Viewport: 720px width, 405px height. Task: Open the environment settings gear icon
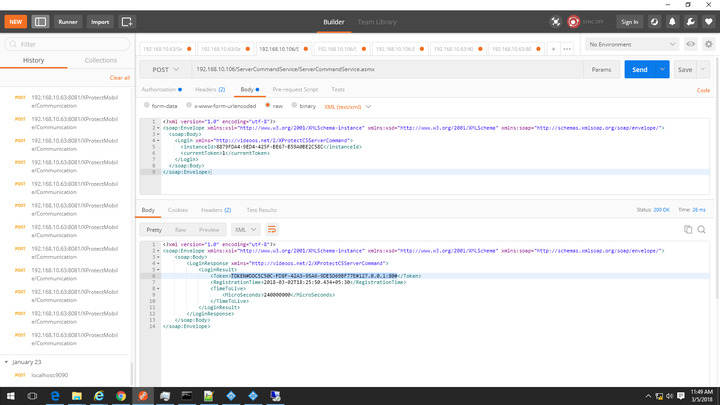(708, 44)
